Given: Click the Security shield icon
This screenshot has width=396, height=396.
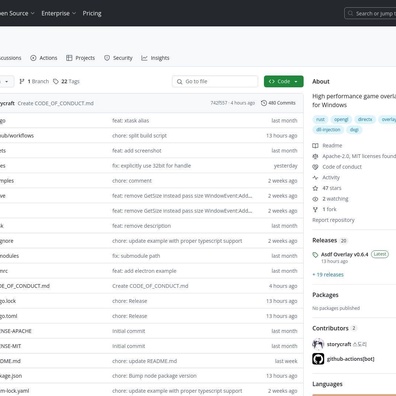Looking at the screenshot, I should [107, 58].
